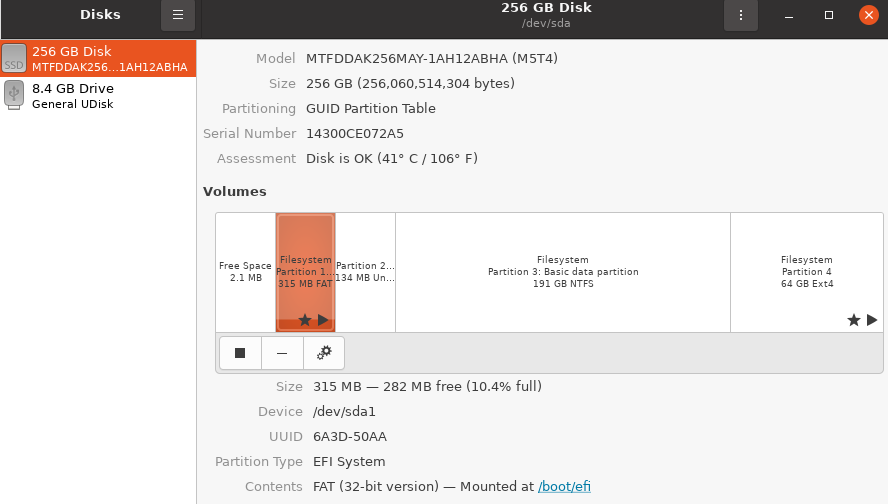Select the SSD icon for 256 GB Disk
Screen dimensions: 888x504
(14, 58)
